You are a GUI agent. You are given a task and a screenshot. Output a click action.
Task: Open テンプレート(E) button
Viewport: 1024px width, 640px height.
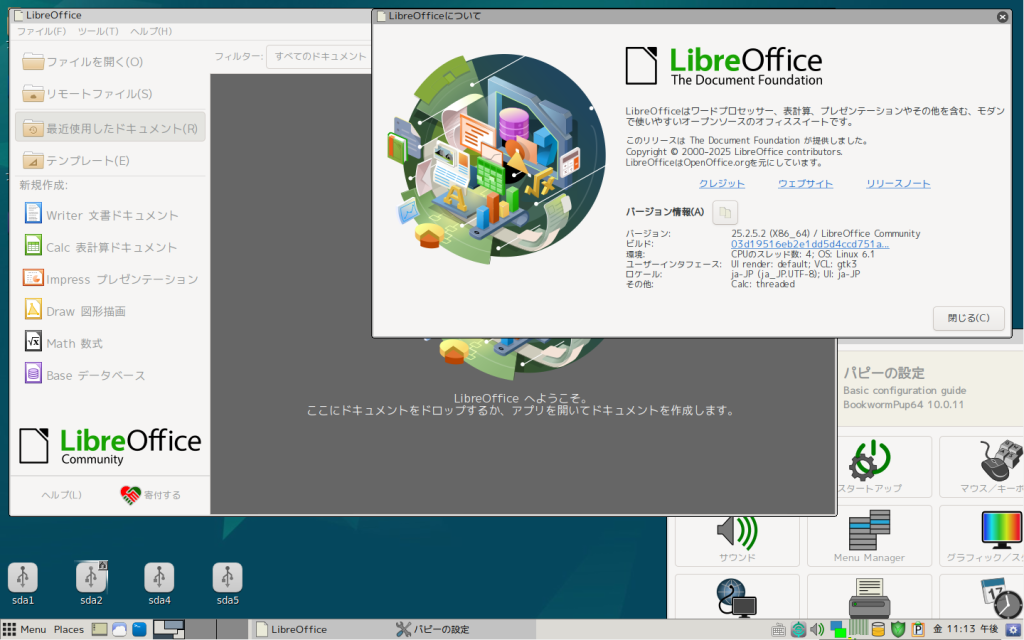point(110,160)
